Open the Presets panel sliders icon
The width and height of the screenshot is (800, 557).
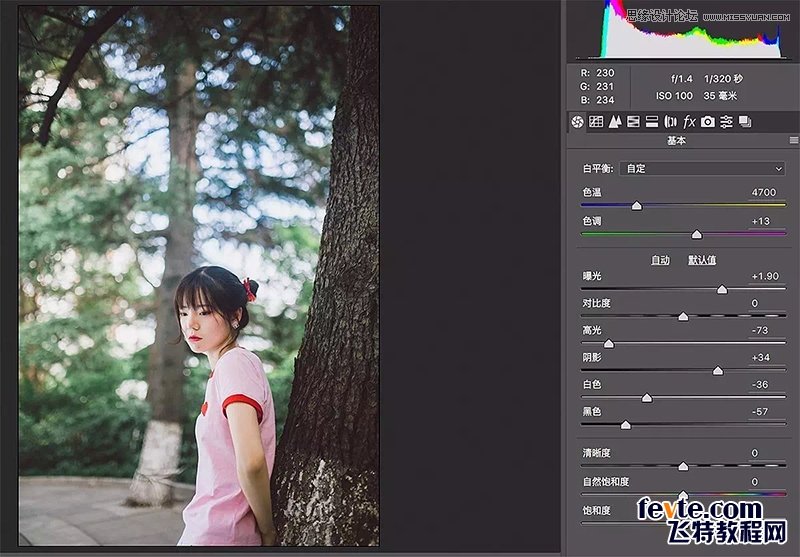coord(727,121)
